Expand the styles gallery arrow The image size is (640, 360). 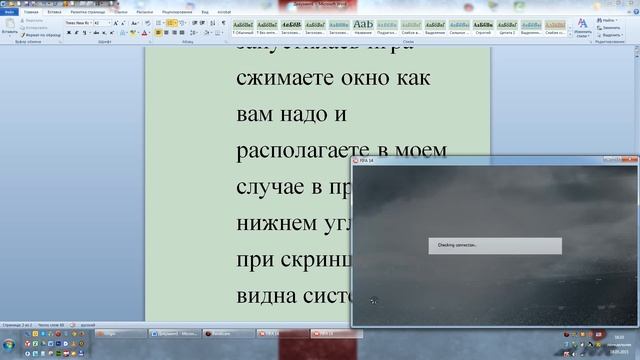tap(570, 34)
